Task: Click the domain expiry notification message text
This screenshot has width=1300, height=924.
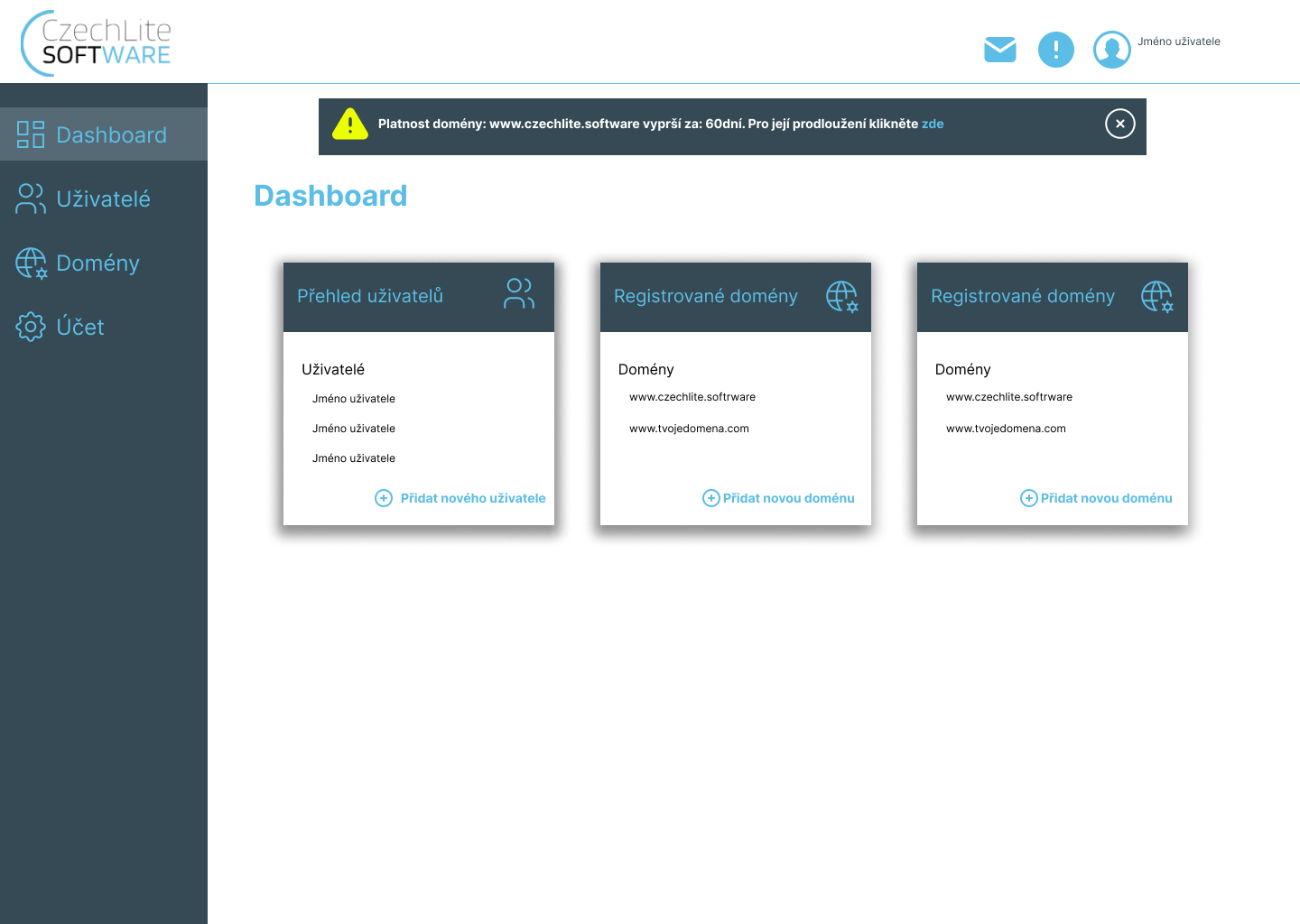Action: coord(661,124)
